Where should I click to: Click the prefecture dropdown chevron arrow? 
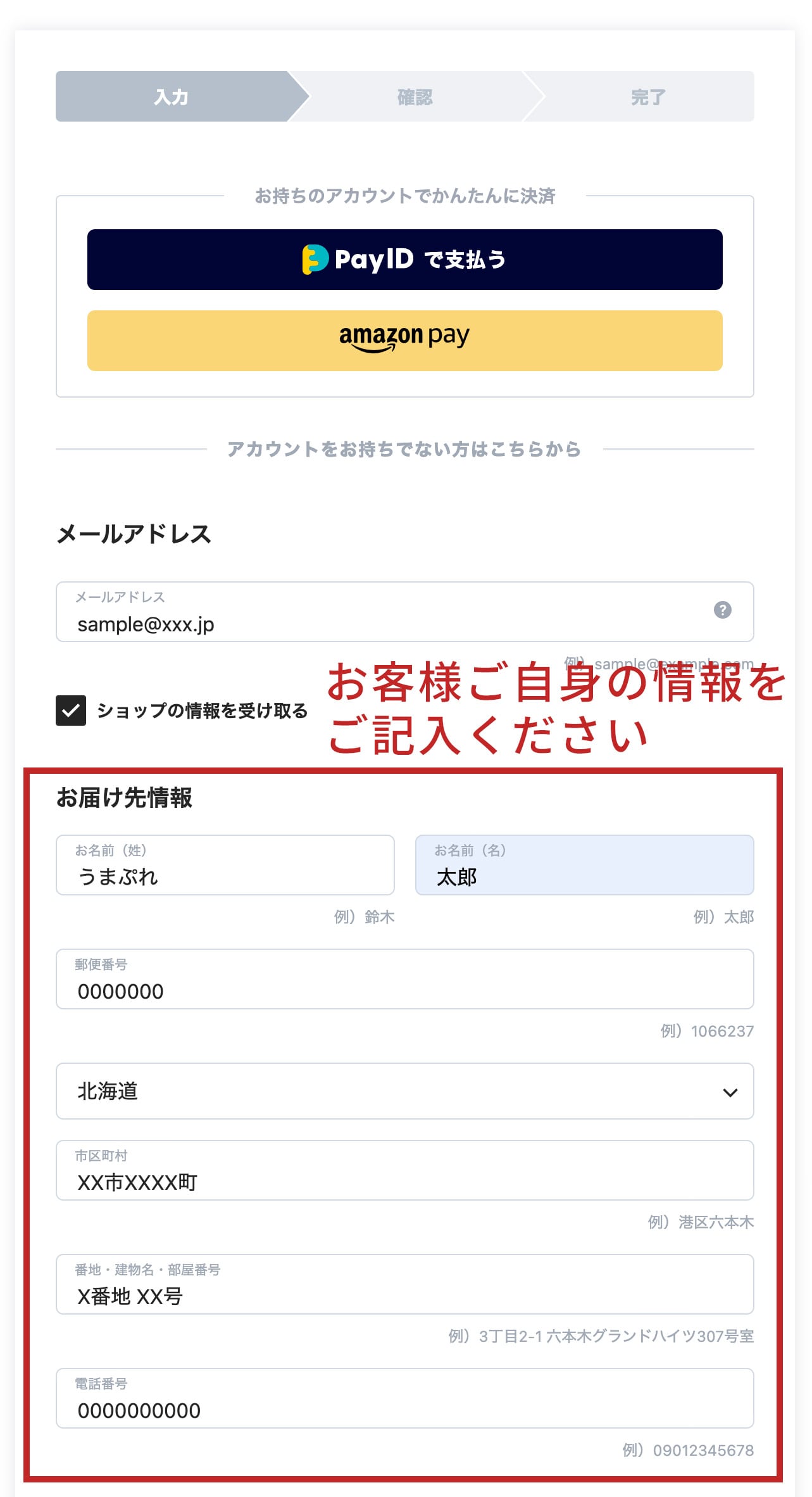tap(730, 1092)
